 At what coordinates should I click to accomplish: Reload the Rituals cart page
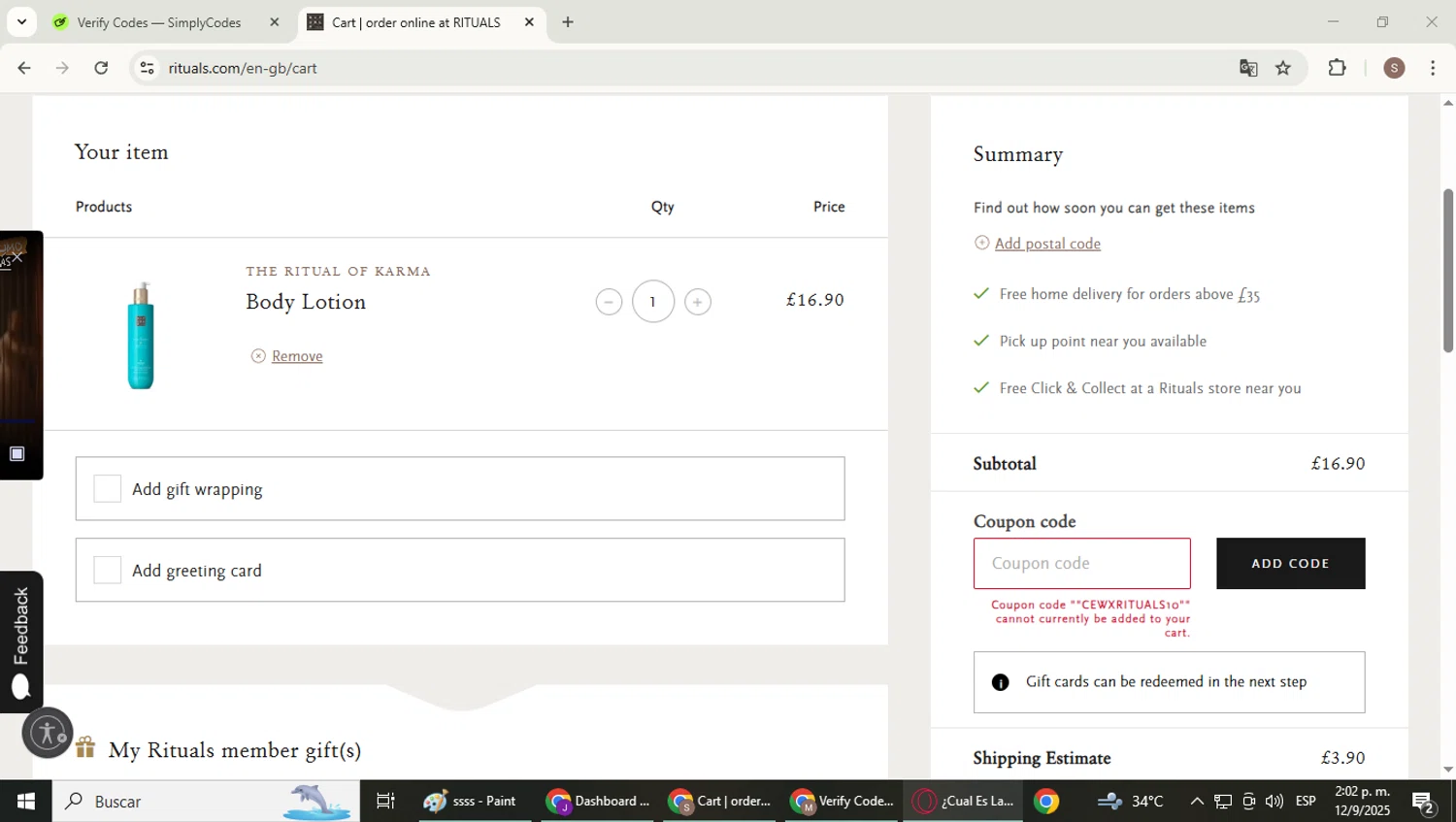[101, 68]
